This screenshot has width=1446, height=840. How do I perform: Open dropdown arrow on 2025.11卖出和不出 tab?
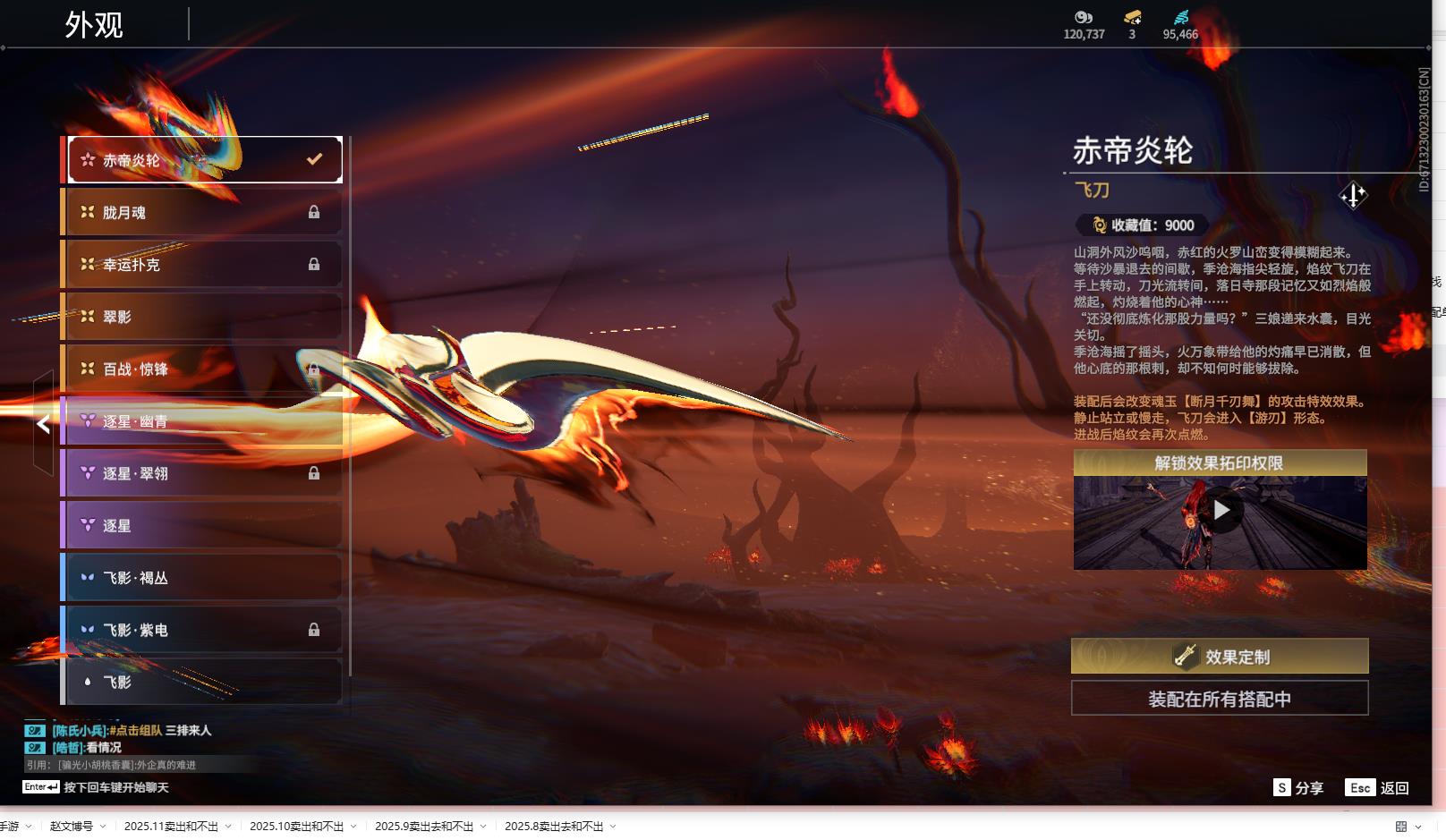228,826
